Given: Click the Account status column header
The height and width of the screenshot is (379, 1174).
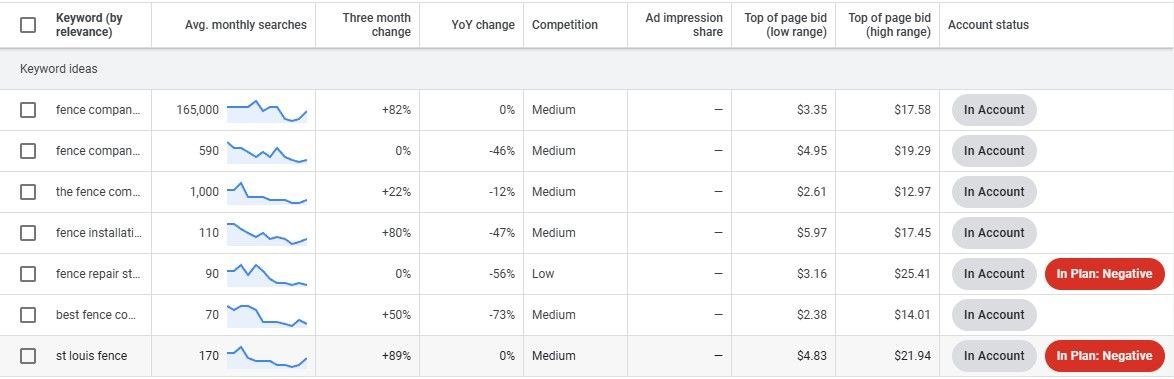Looking at the screenshot, I should point(988,25).
